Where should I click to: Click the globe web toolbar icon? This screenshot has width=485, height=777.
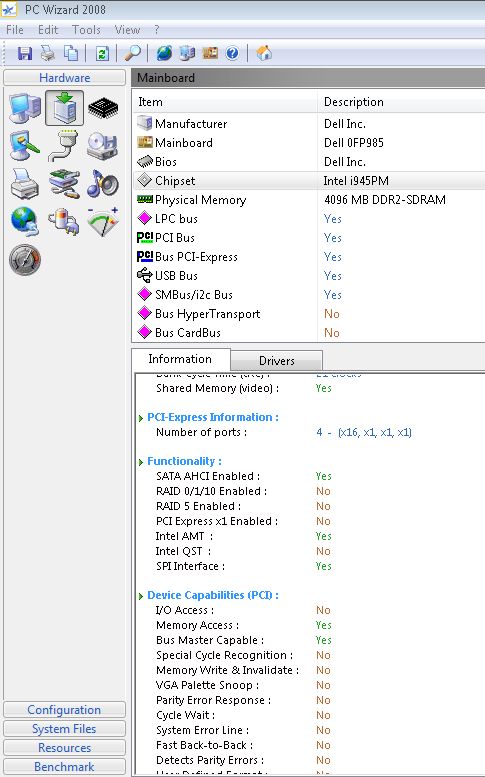tap(164, 53)
